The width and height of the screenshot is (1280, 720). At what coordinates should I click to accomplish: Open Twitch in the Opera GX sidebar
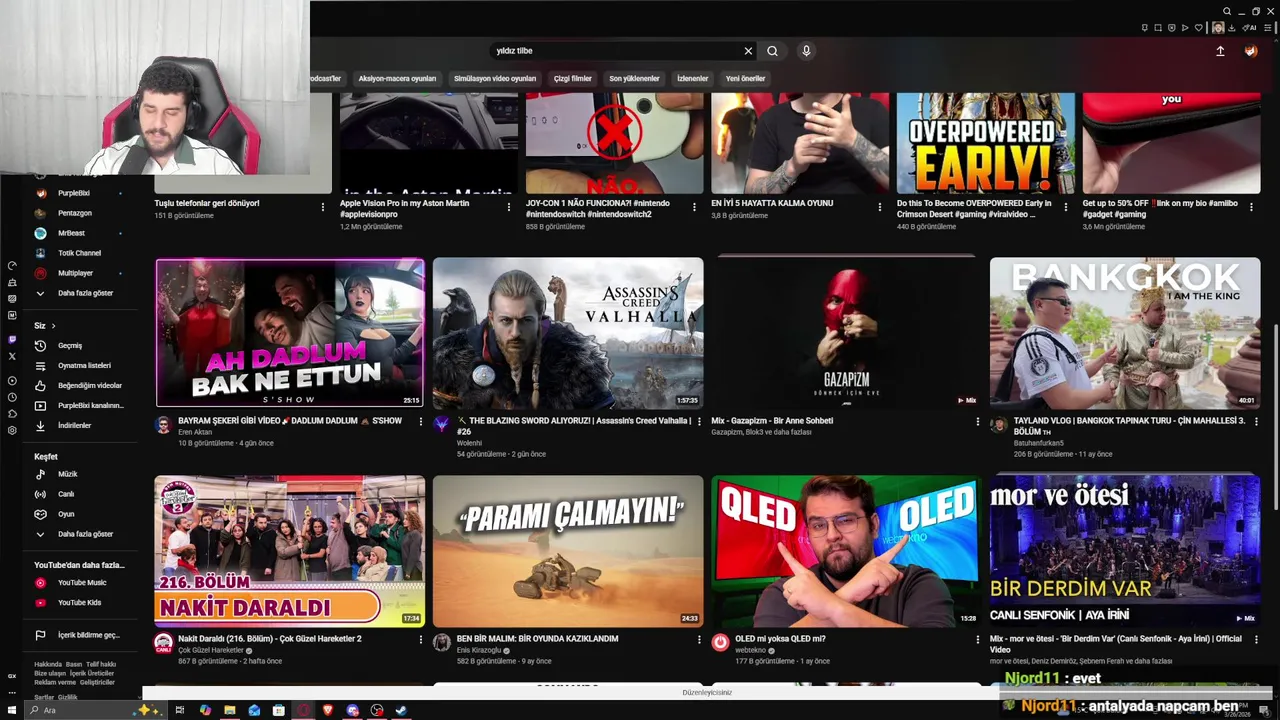12,340
